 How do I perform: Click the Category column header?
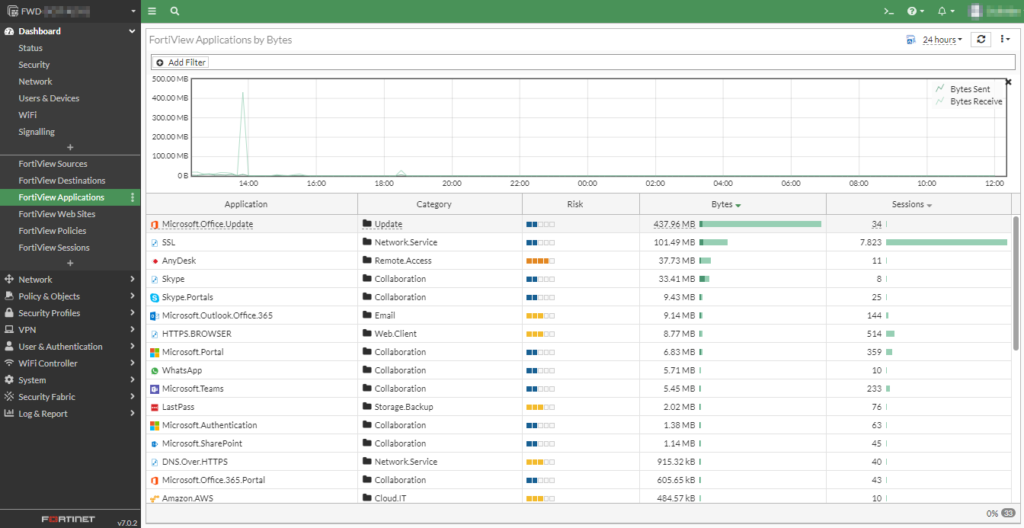pyautogui.click(x=440, y=204)
